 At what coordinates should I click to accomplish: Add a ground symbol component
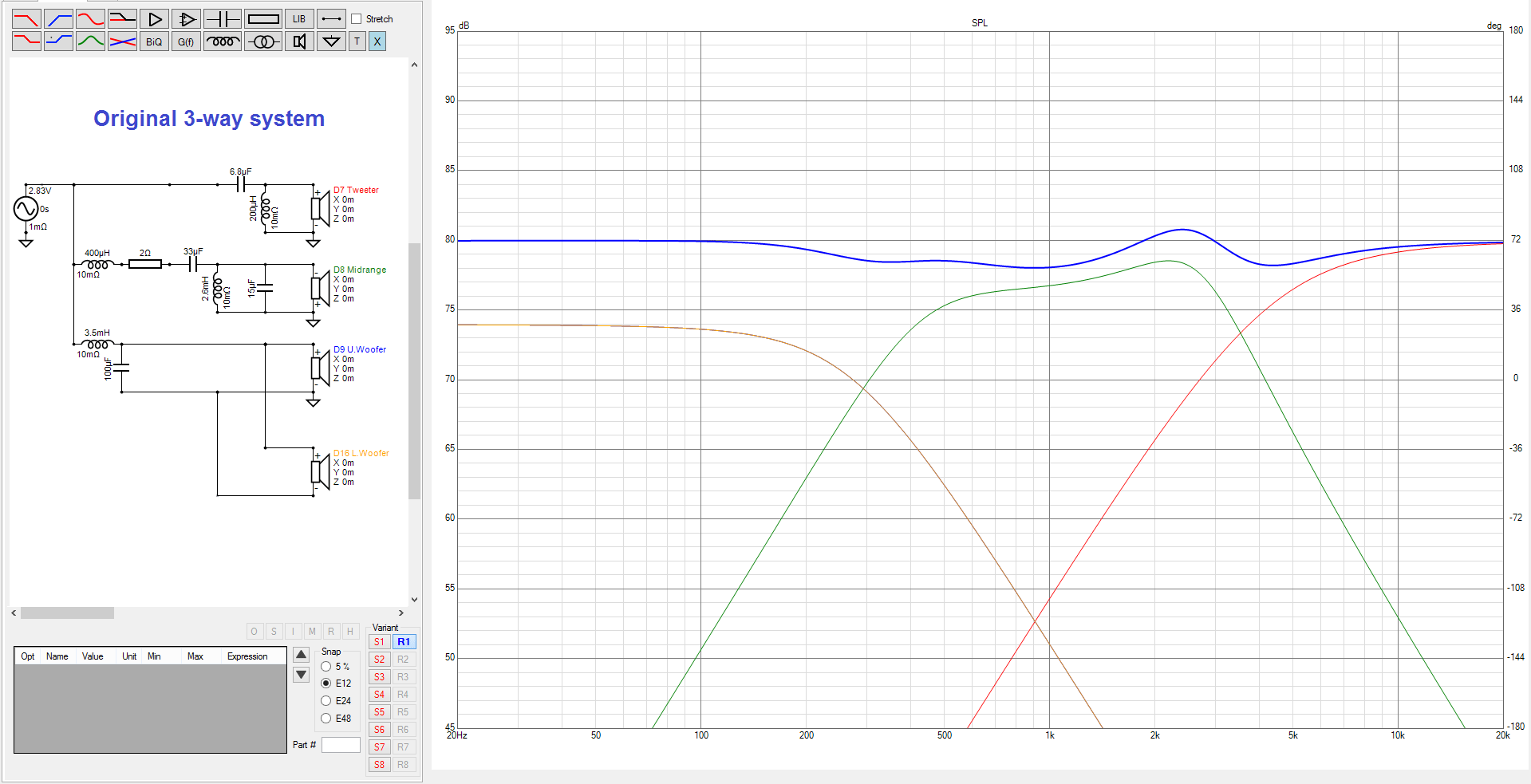coord(331,41)
